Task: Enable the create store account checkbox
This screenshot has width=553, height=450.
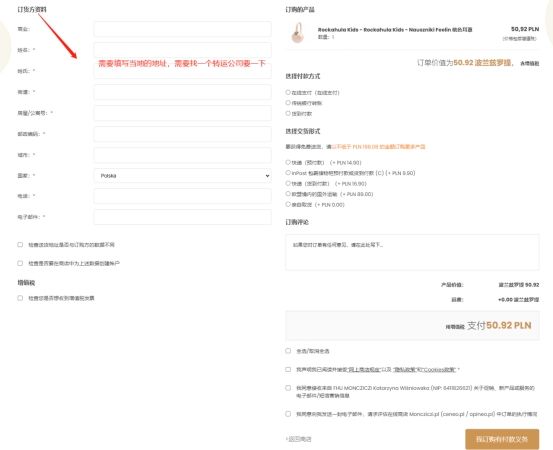Action: point(20,263)
